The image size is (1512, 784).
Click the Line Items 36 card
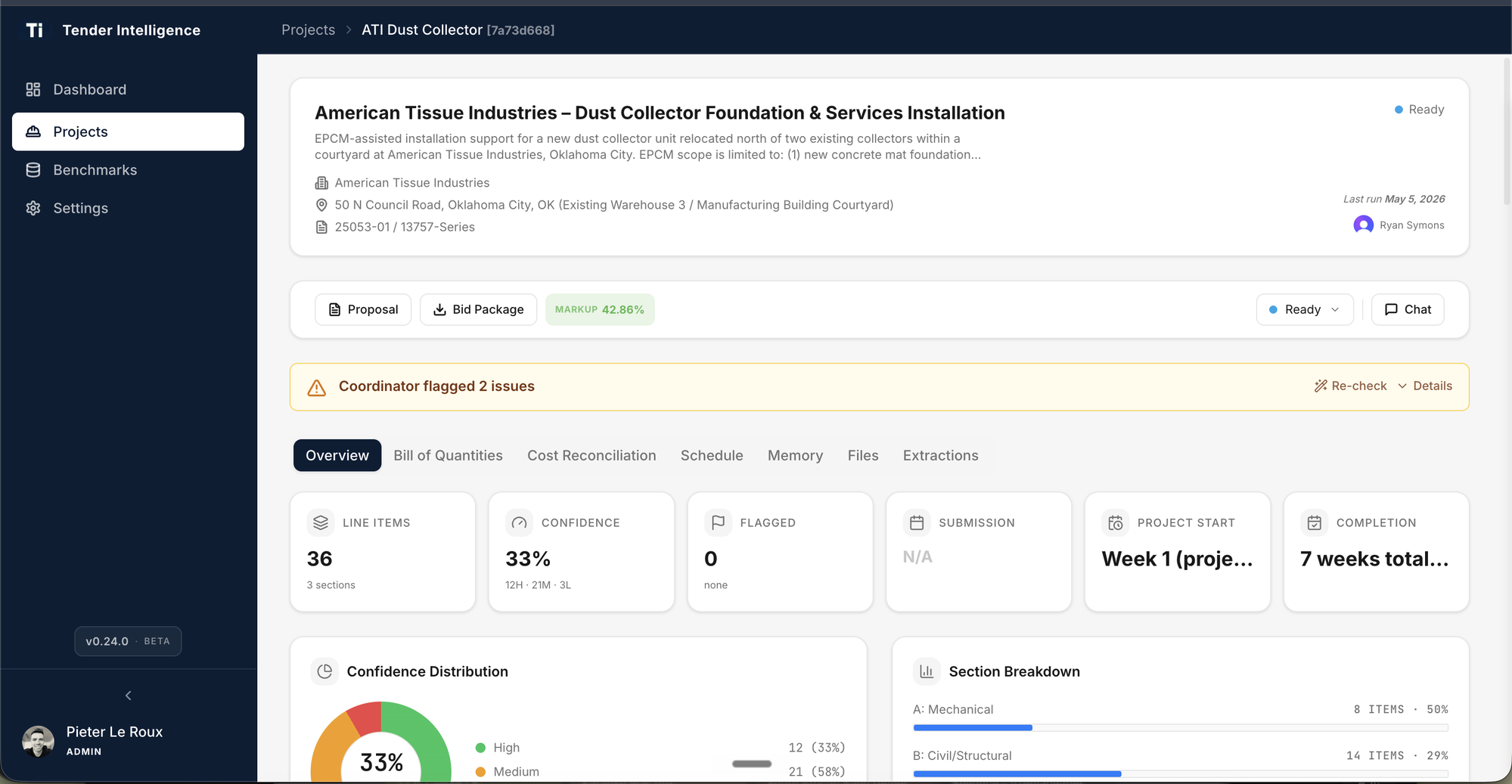(x=383, y=552)
